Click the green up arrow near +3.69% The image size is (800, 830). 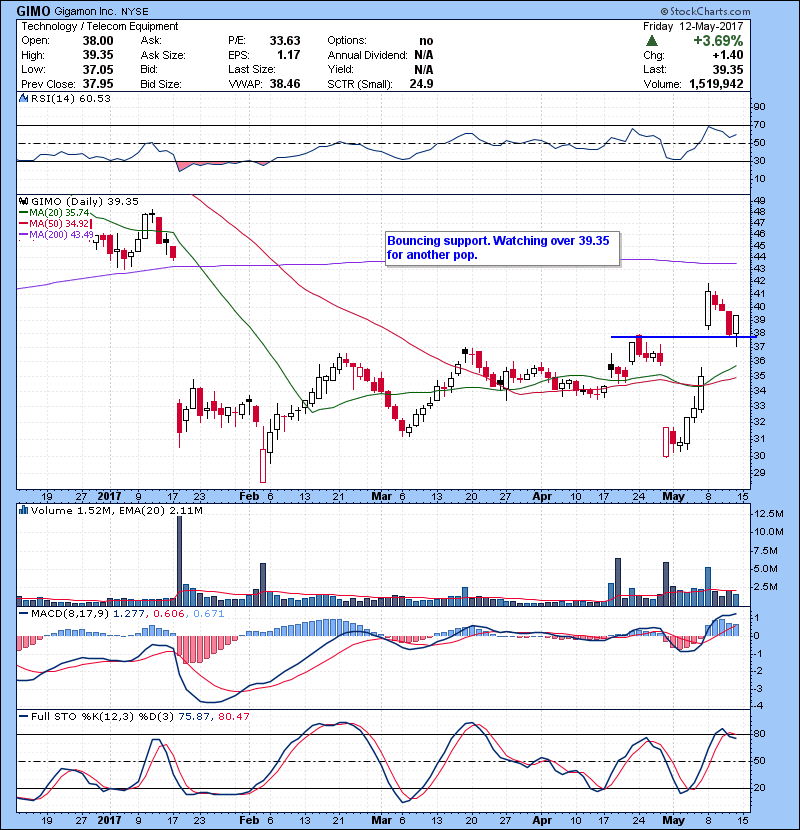click(652, 40)
